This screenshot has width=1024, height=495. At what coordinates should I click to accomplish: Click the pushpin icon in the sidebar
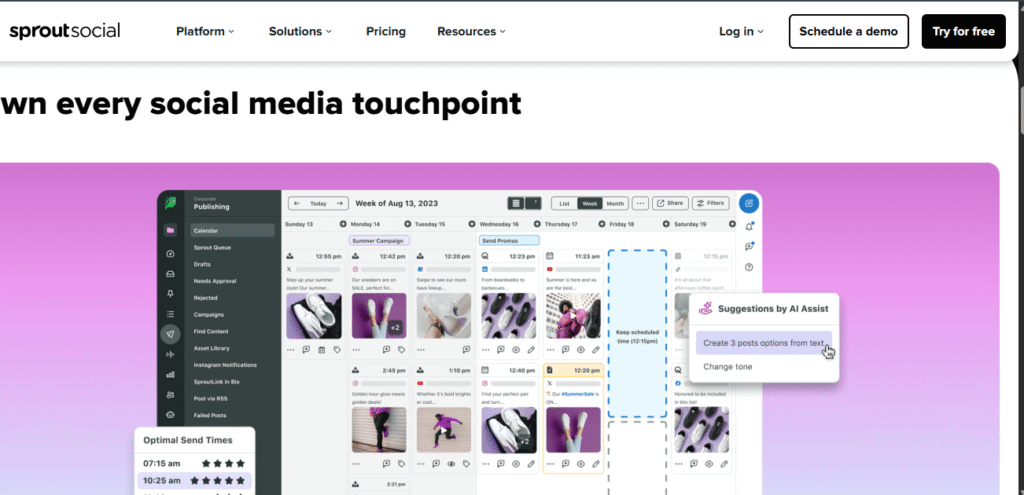[x=170, y=294]
